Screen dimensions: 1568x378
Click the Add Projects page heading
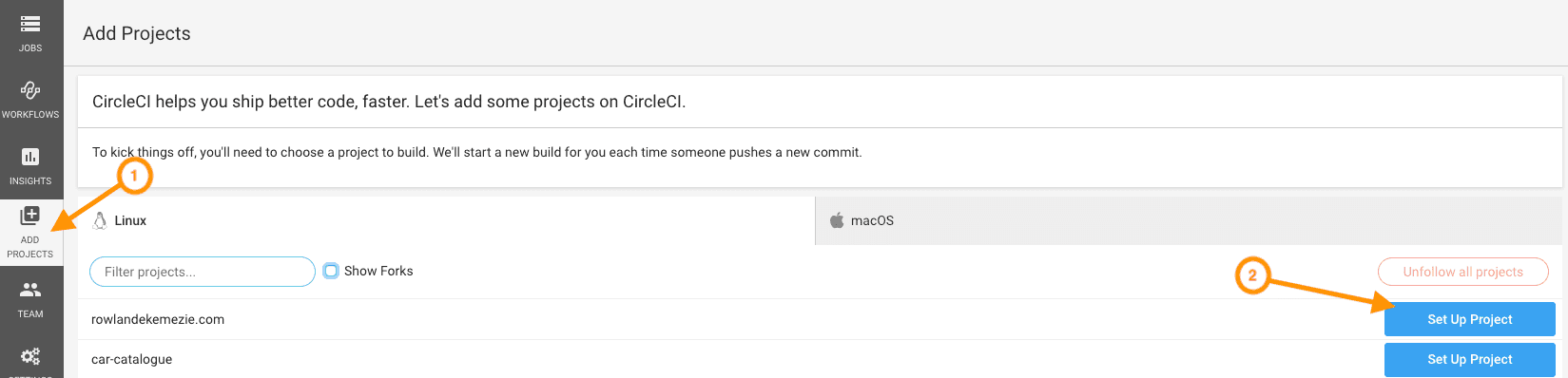[x=137, y=33]
